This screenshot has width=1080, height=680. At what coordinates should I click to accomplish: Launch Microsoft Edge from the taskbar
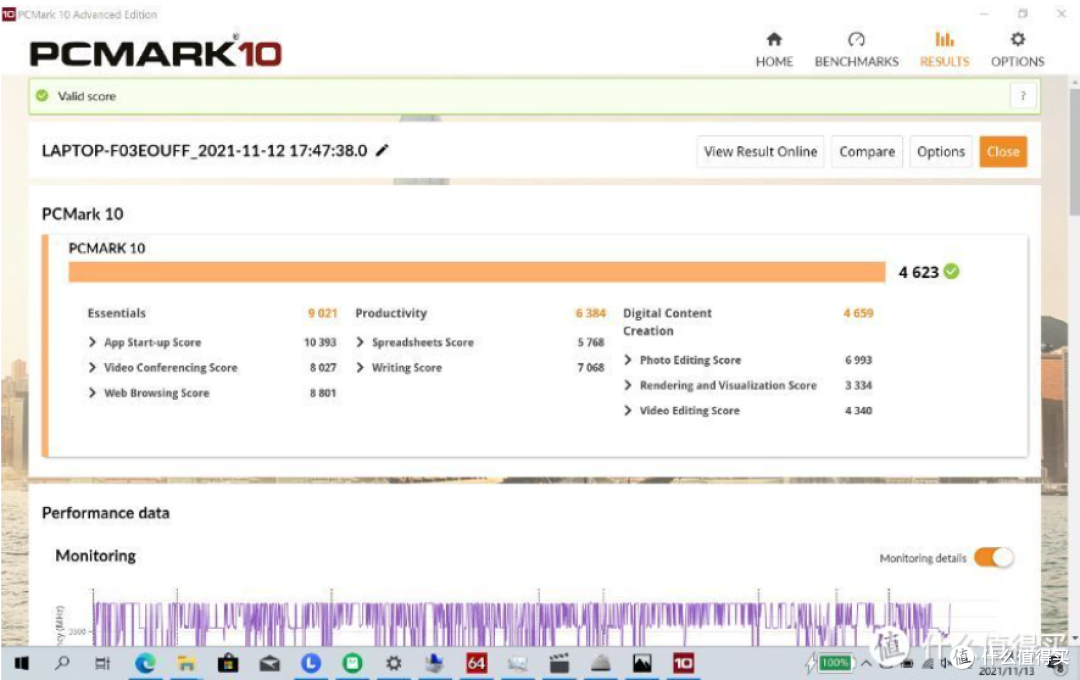point(145,663)
